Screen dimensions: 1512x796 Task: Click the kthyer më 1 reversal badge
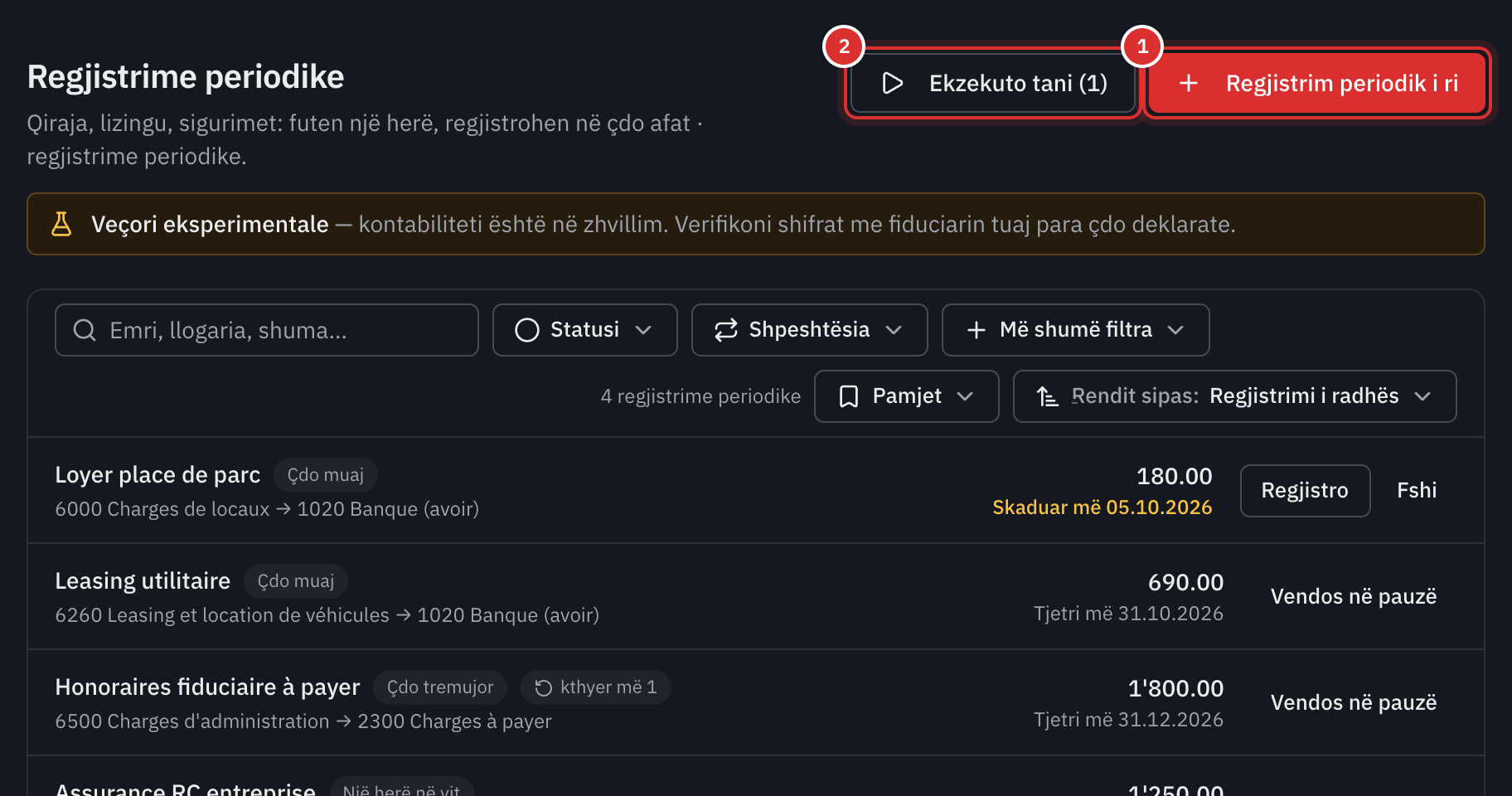[x=595, y=687]
